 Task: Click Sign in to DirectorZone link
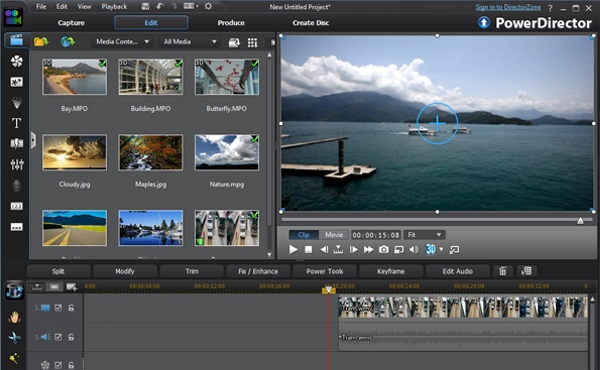pyautogui.click(x=508, y=7)
